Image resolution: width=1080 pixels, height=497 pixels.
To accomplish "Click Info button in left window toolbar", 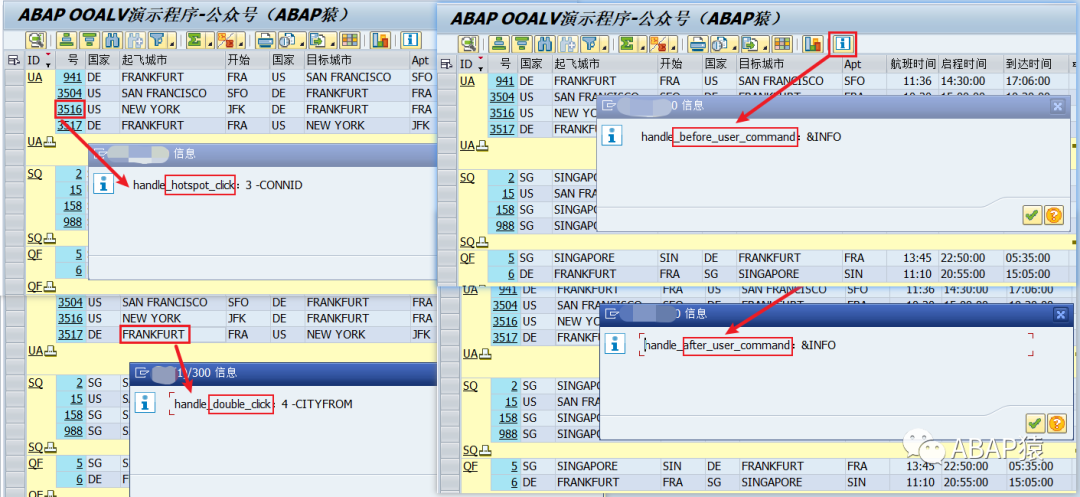I will coord(411,40).
